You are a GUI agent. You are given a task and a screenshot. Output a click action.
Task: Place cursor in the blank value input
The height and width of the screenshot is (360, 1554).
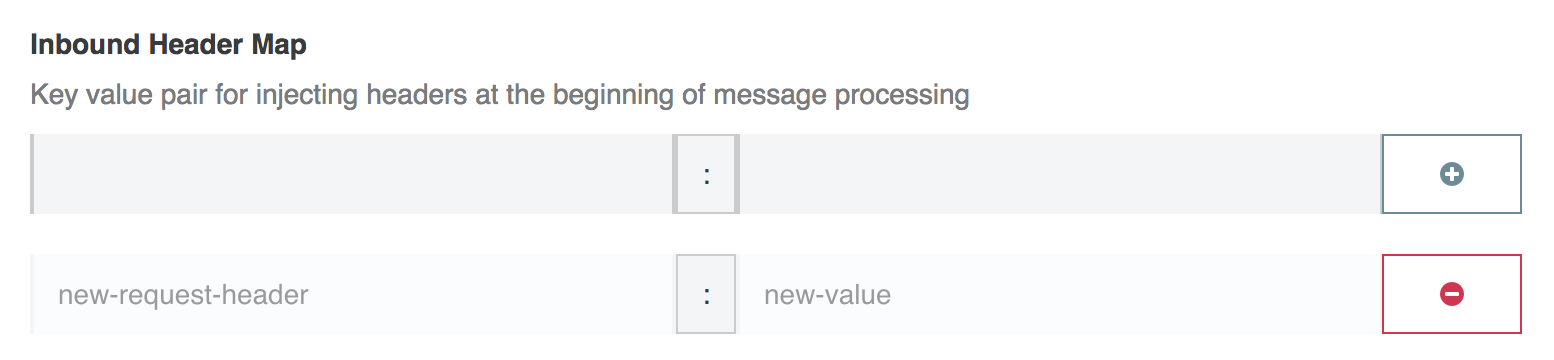1059,174
